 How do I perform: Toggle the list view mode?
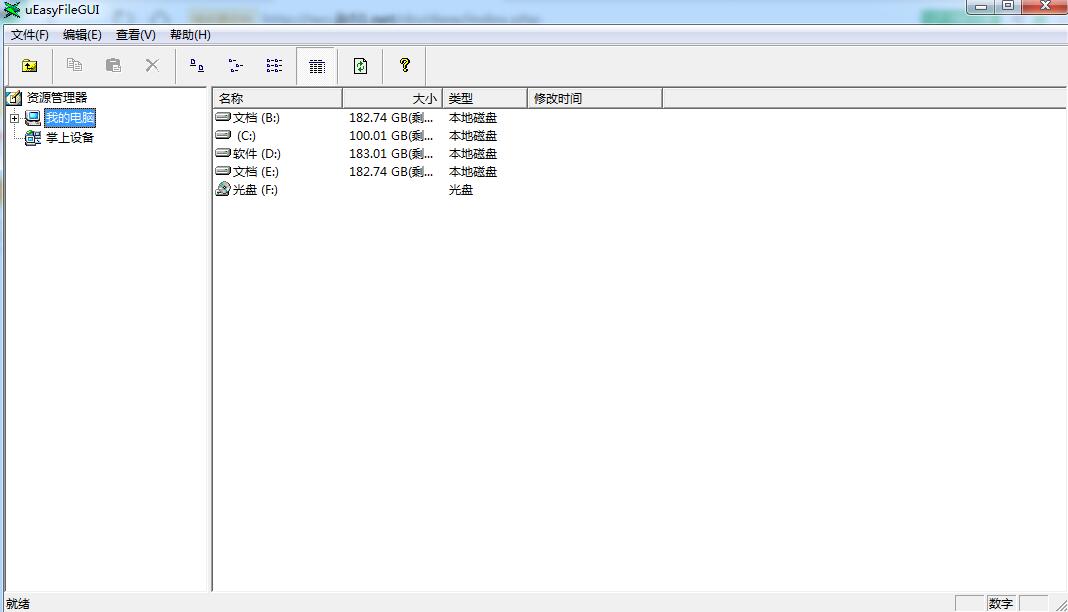pyautogui.click(x=275, y=65)
